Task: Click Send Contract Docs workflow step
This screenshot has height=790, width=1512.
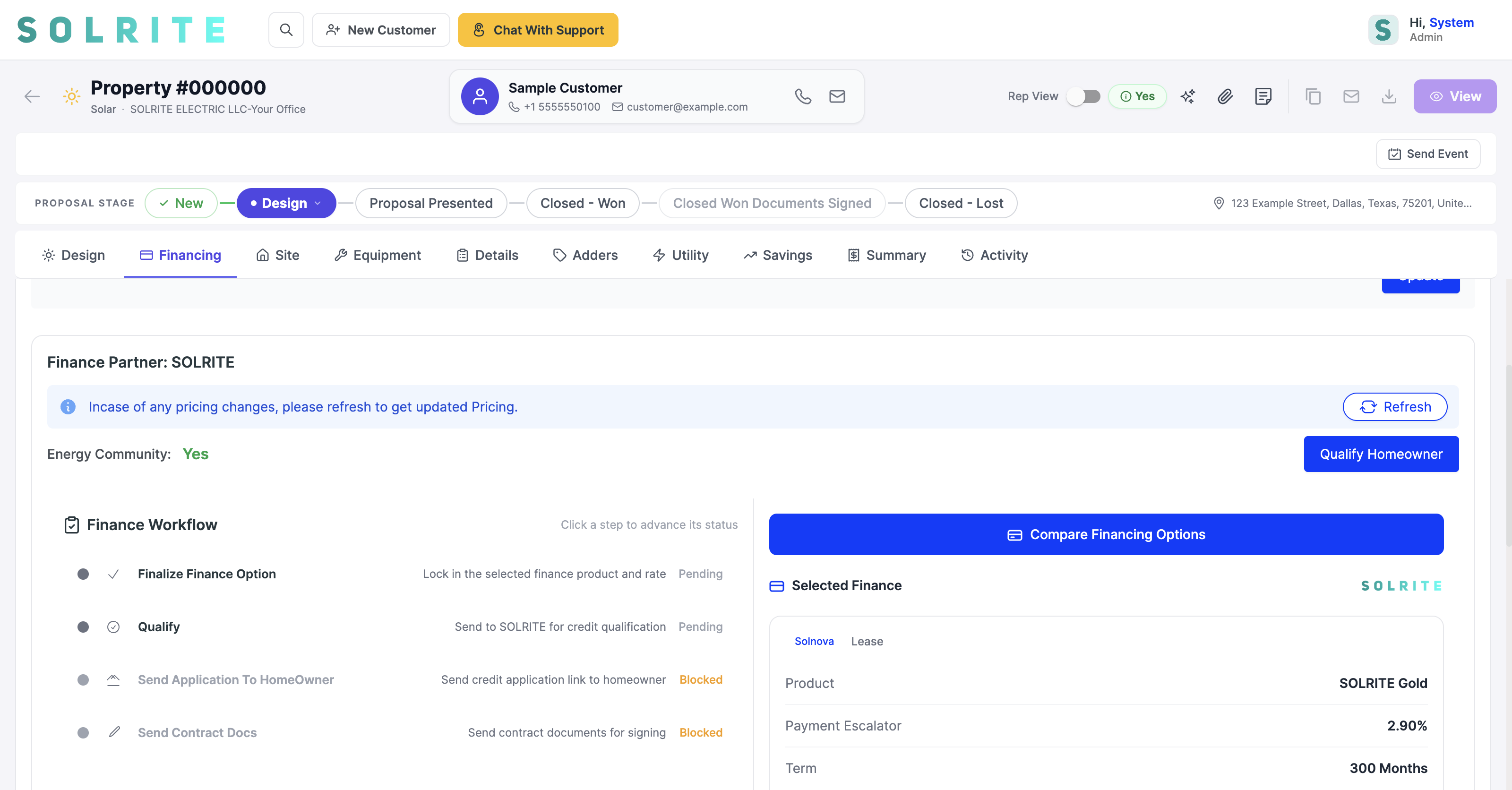Action: tap(400, 732)
